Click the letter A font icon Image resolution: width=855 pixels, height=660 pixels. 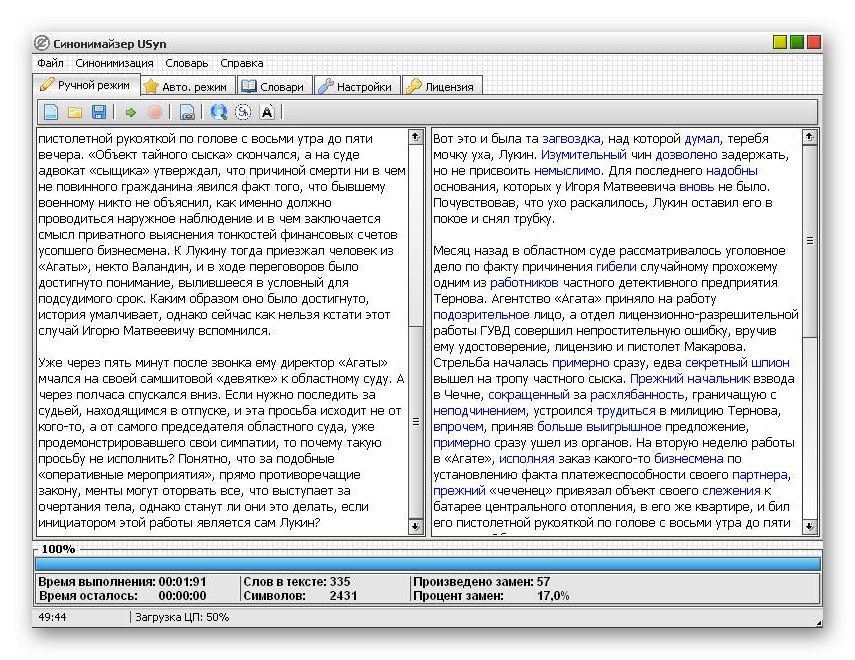267,112
